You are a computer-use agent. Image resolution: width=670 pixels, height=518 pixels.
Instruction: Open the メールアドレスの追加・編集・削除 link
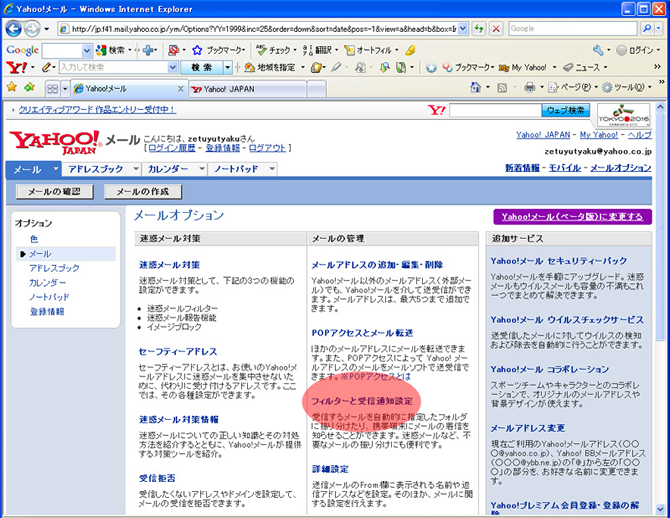point(377,265)
